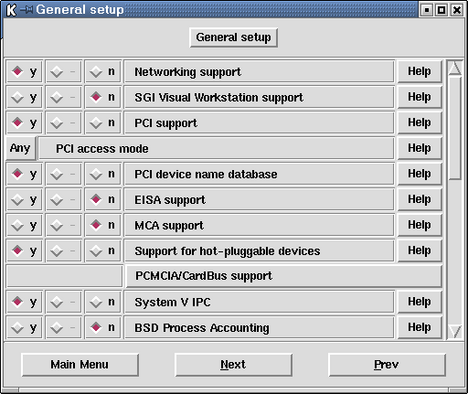
Task: Open Help for PCI device name database
Action: click(420, 174)
